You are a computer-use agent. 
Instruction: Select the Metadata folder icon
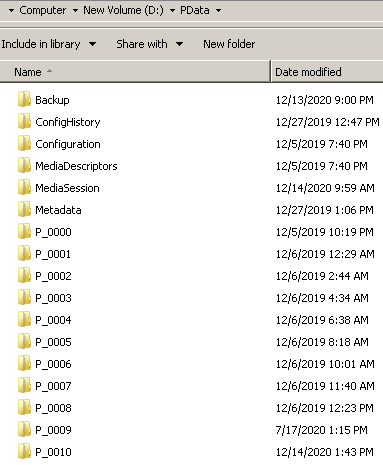24,209
